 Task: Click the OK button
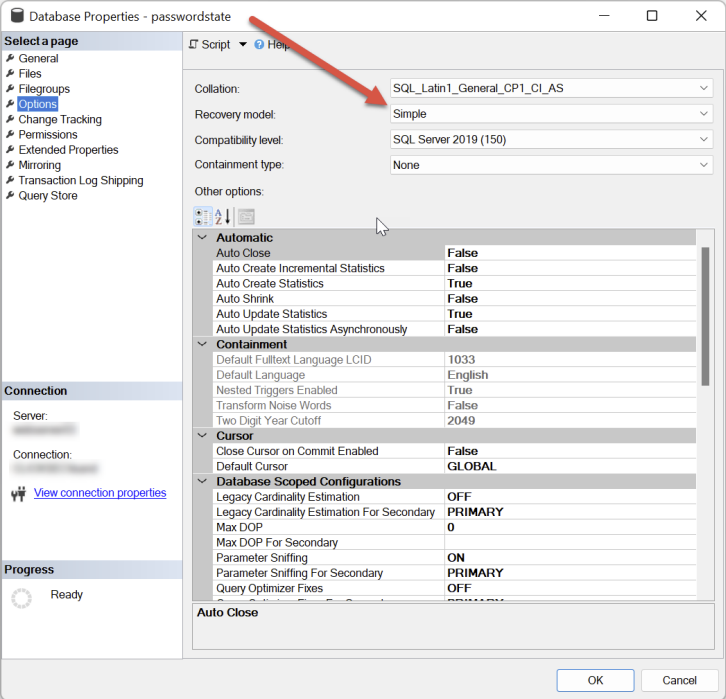coord(595,680)
